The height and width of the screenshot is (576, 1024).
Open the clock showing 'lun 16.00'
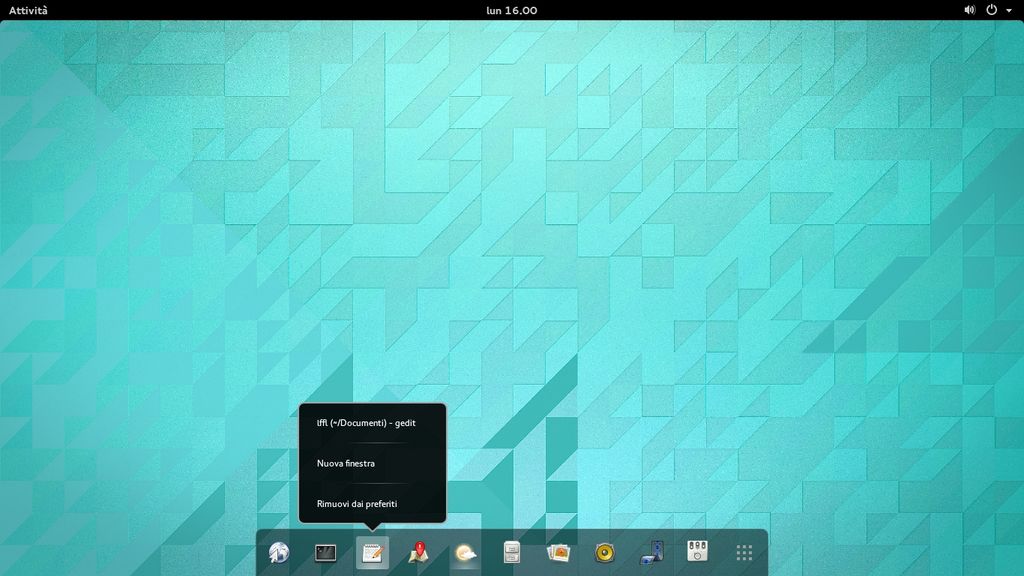(512, 10)
